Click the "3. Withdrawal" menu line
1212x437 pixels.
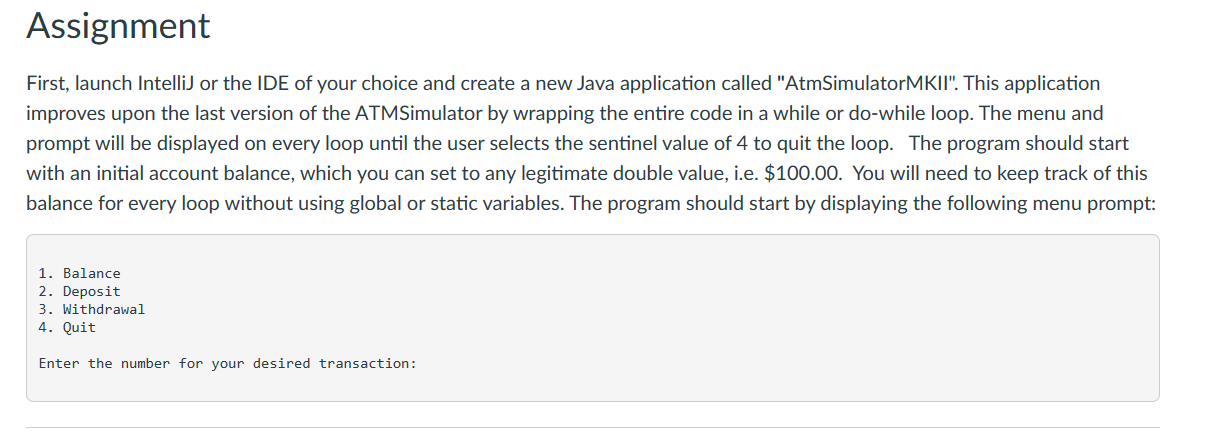point(91,309)
